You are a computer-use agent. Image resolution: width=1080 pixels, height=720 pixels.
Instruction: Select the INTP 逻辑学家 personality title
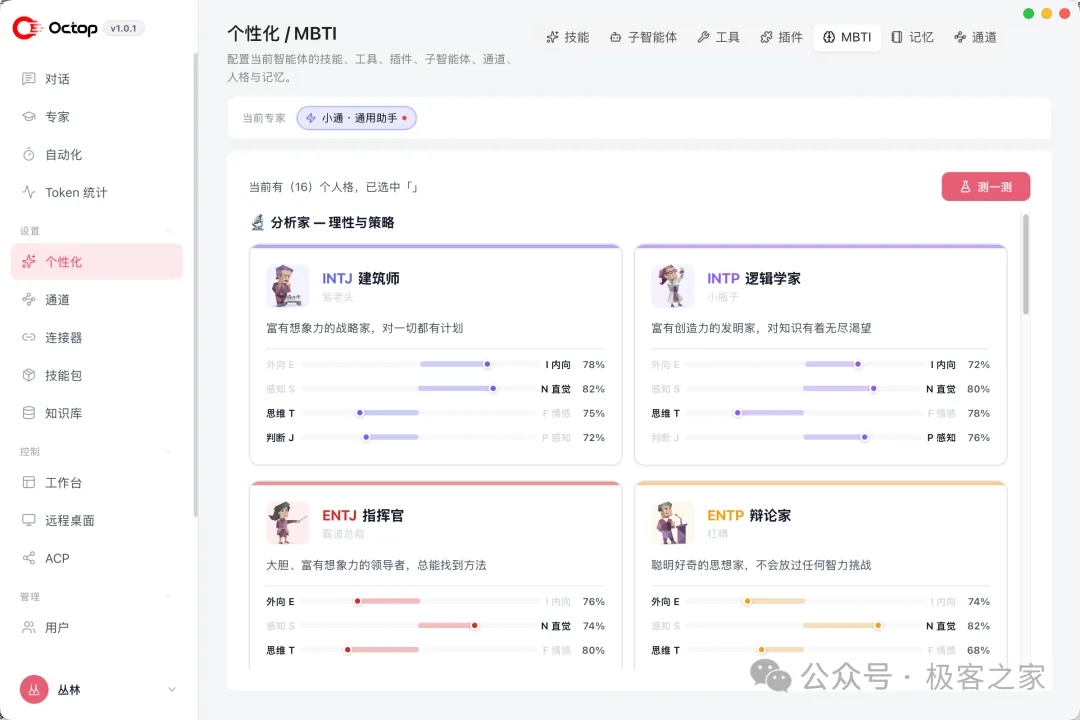754,278
